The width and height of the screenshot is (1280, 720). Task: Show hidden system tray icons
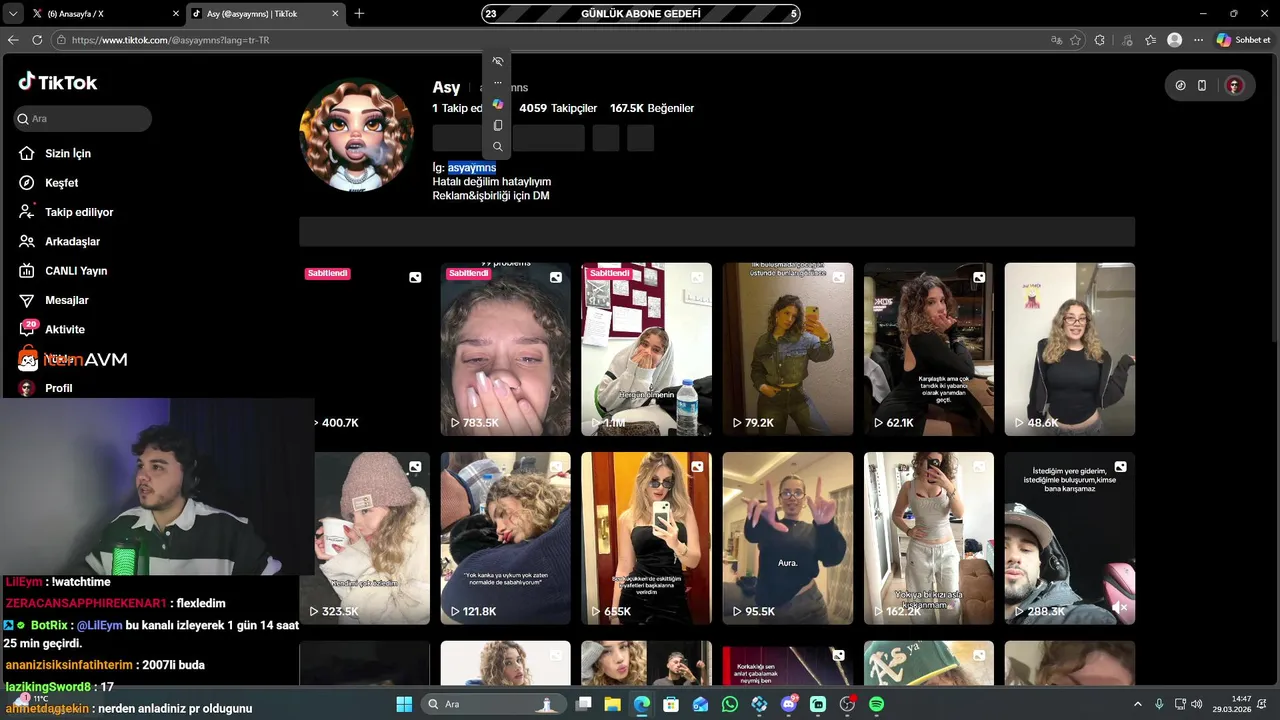pyautogui.click(x=1138, y=704)
